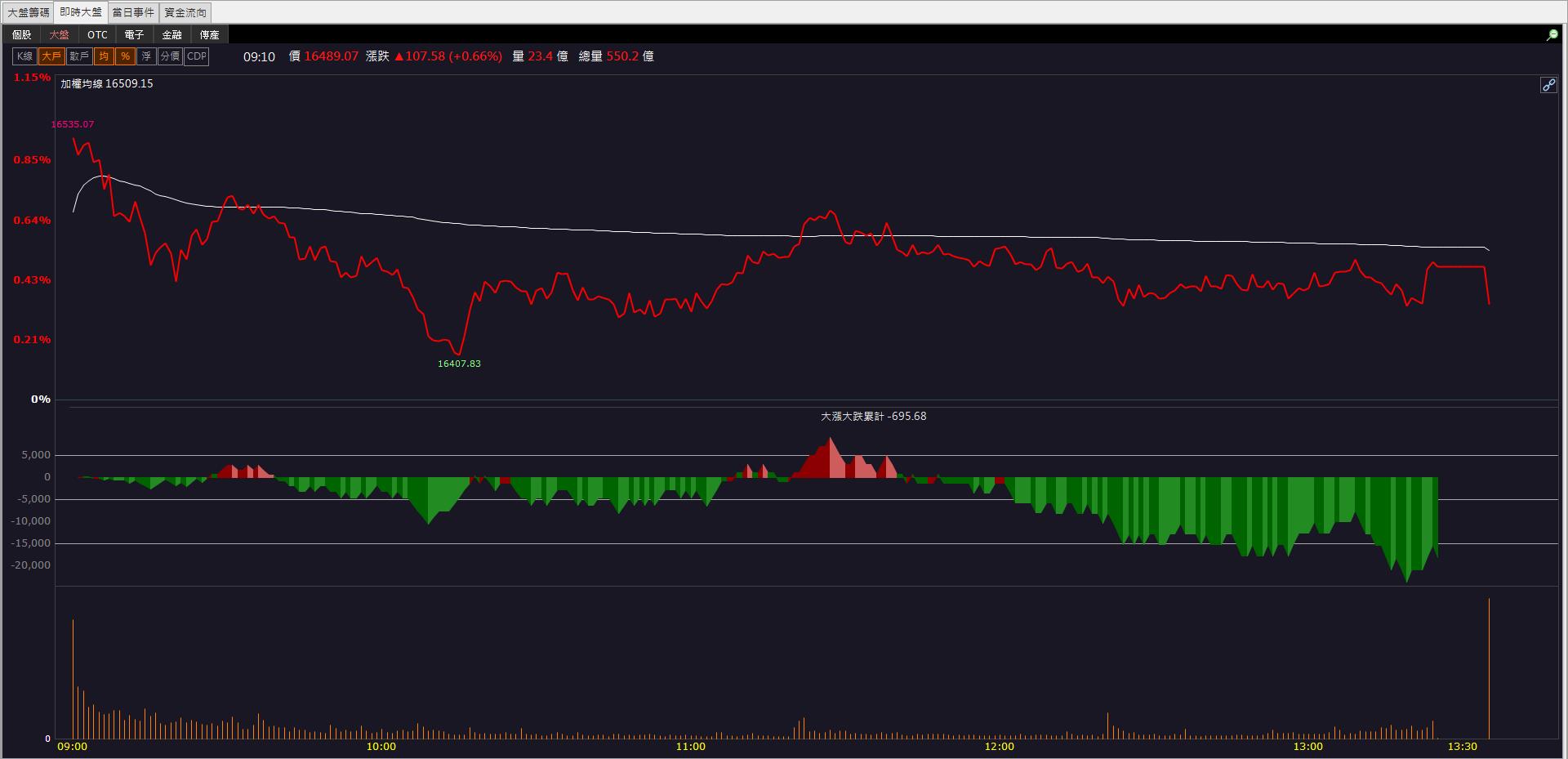Click the day low label 16407.83

pos(459,364)
